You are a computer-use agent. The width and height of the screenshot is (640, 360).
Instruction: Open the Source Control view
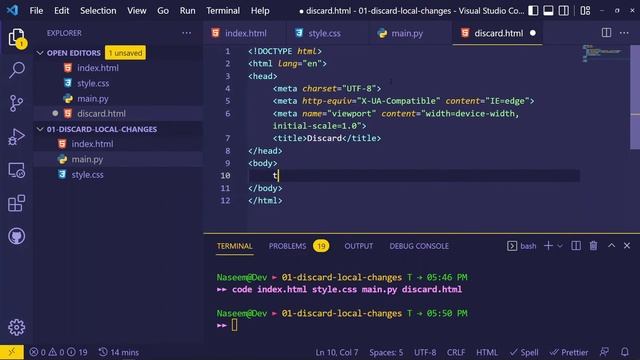(x=17, y=103)
